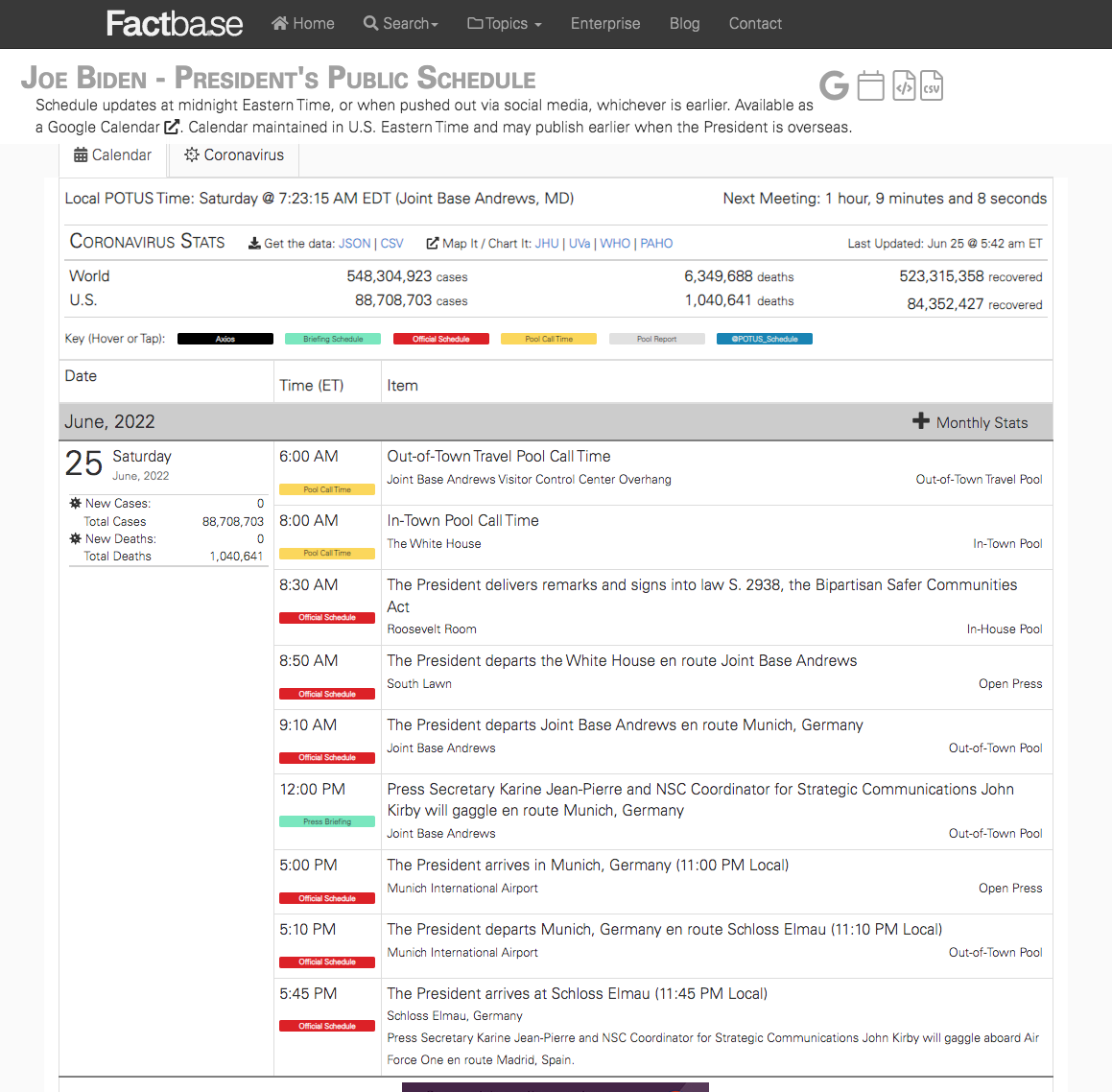Select 'In-Town Pool Call Time' item
Screen dimensions: 1112x1092
(462, 520)
